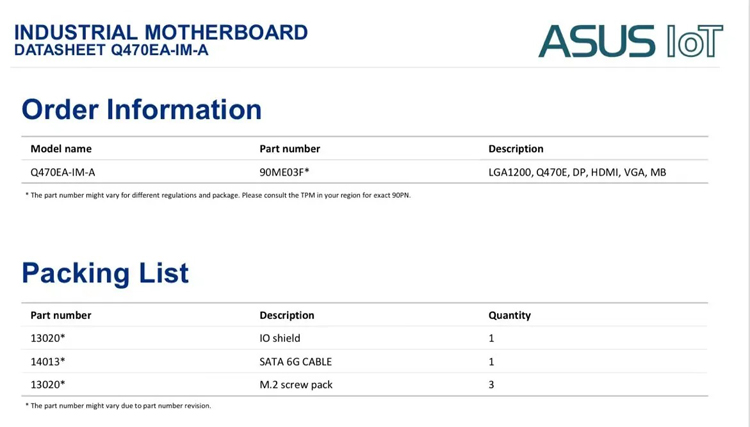750x427 pixels.
Task: Click DATASHEET Q470EA-IM-A subtitle
Action: coord(111,50)
